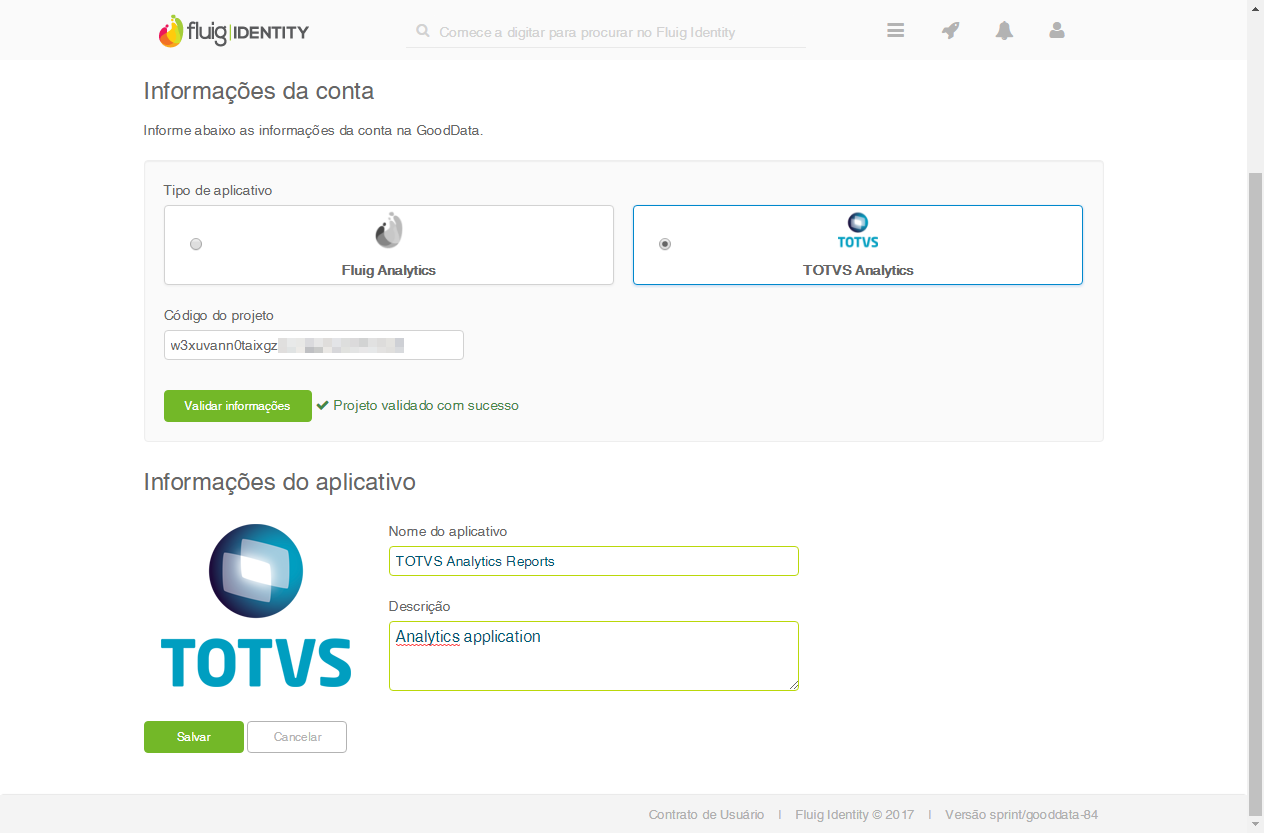Open the hamburger menu icon
Image resolution: width=1264 pixels, height=833 pixels.
(895, 30)
